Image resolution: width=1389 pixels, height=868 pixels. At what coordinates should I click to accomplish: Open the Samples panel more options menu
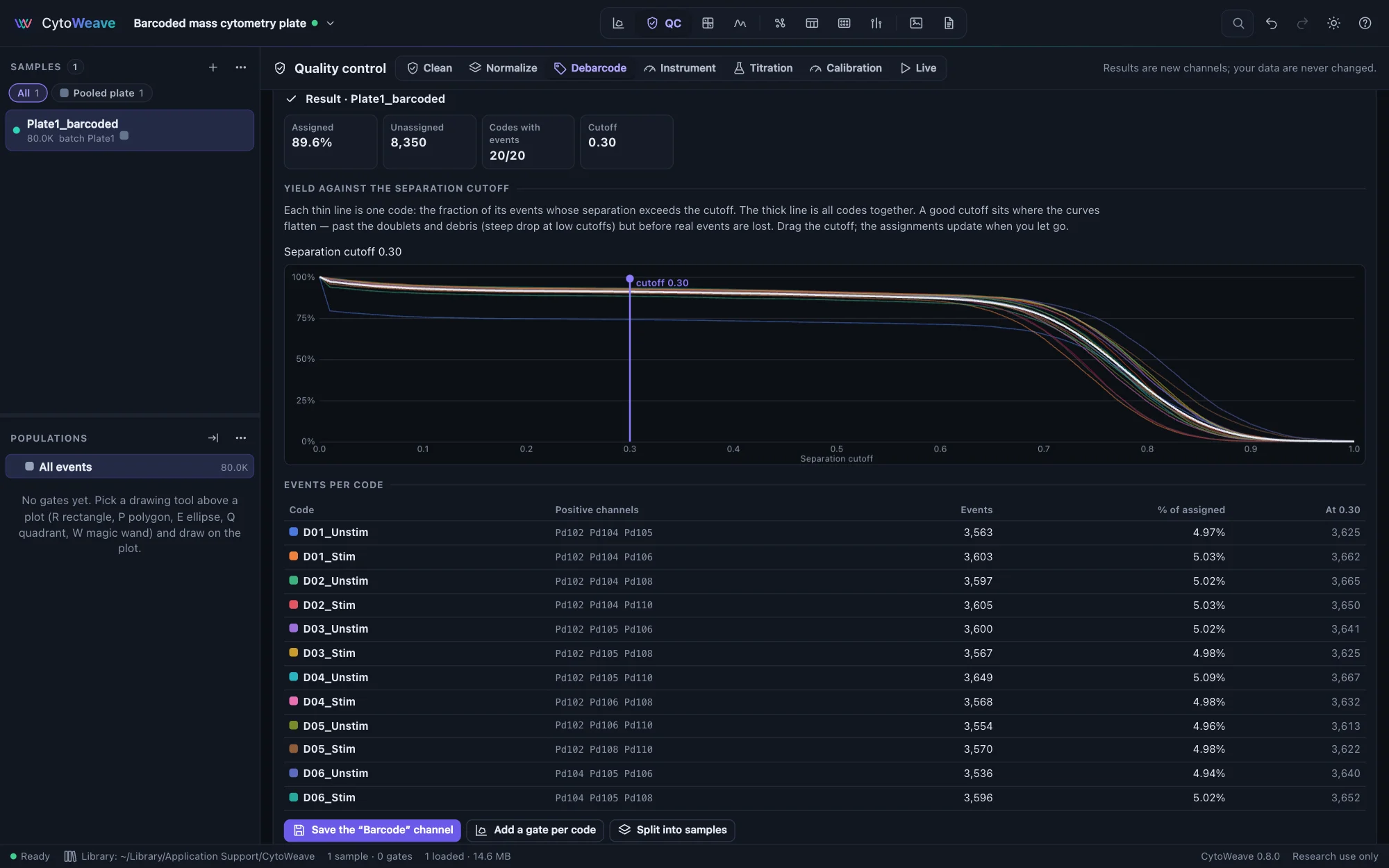241,67
